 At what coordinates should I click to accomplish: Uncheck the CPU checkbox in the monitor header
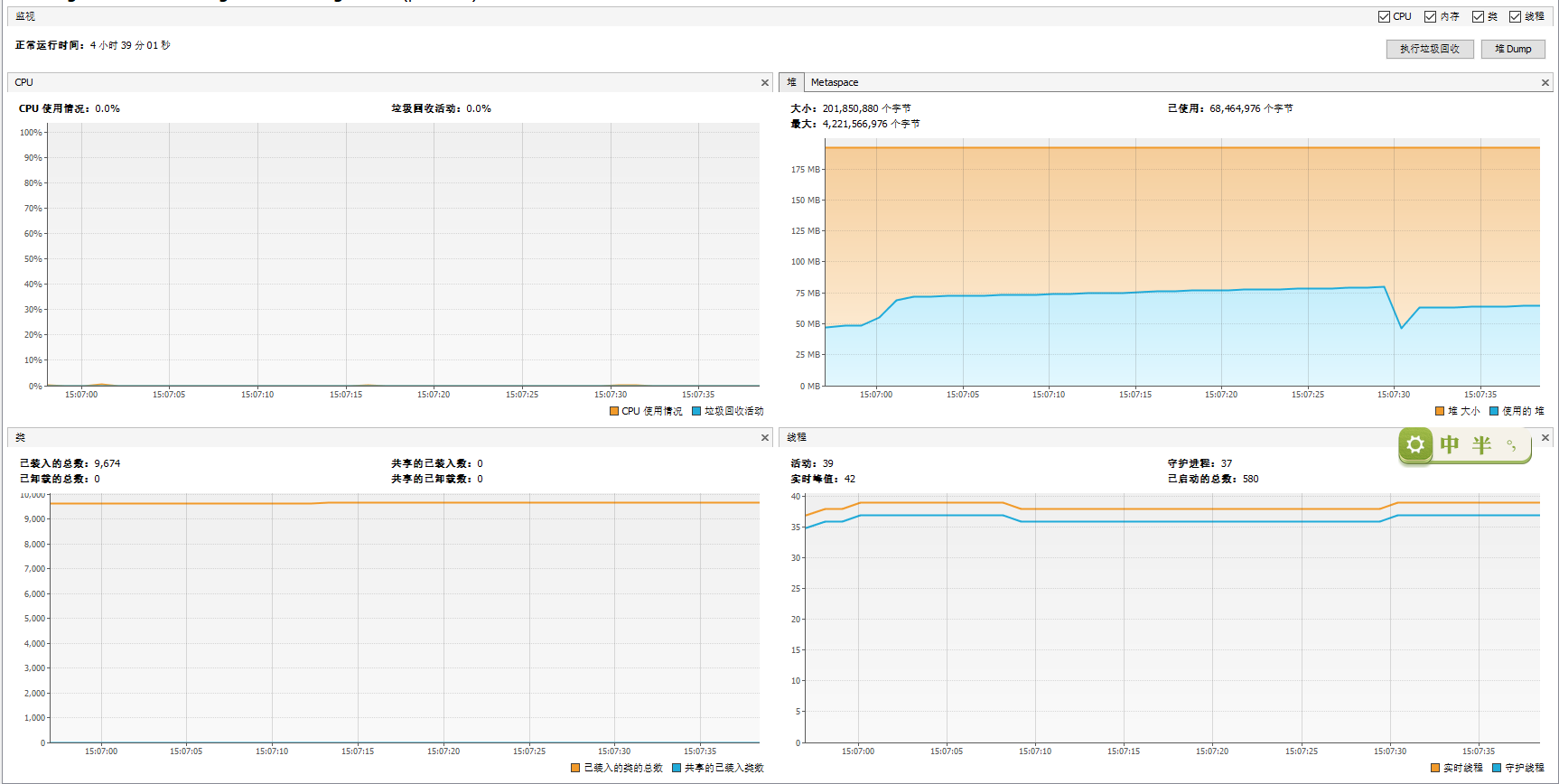coord(1384,16)
